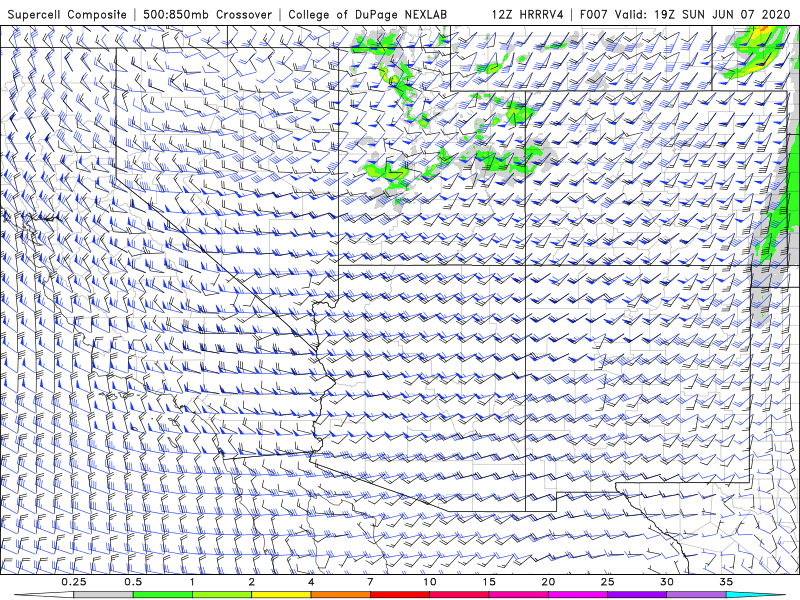The height and width of the screenshot is (600, 800).
Task: Click the 'Supercell Composite' title text
Action: [66, 15]
